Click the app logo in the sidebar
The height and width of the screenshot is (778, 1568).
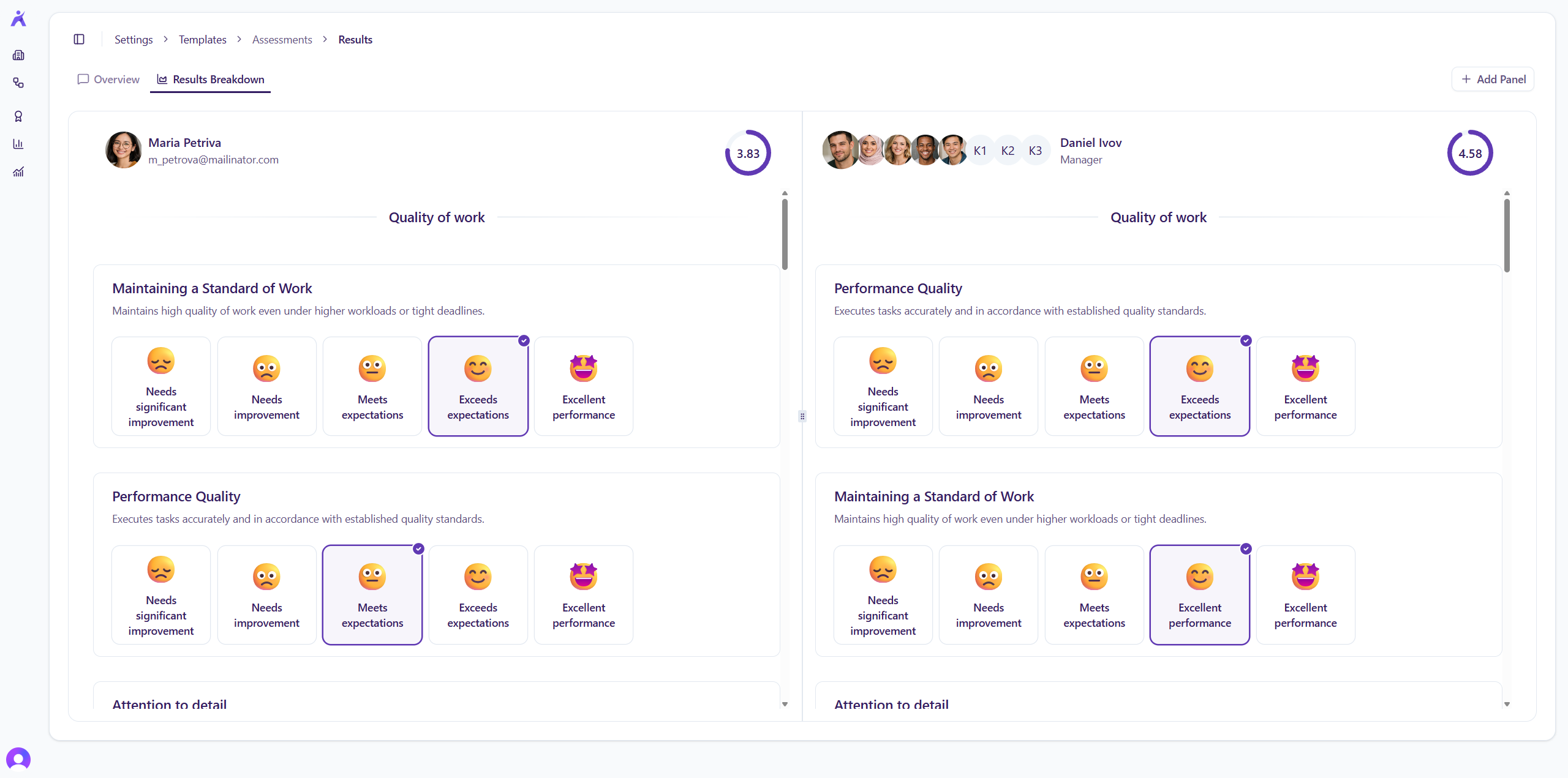click(x=19, y=18)
